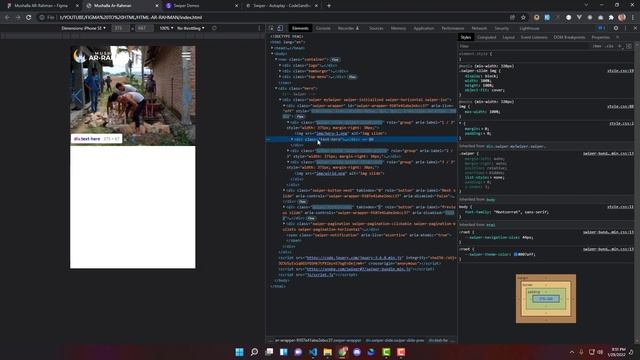This screenshot has height=360, width=640.
Task: Bookmark this page with star icon
Action: tap(523, 18)
